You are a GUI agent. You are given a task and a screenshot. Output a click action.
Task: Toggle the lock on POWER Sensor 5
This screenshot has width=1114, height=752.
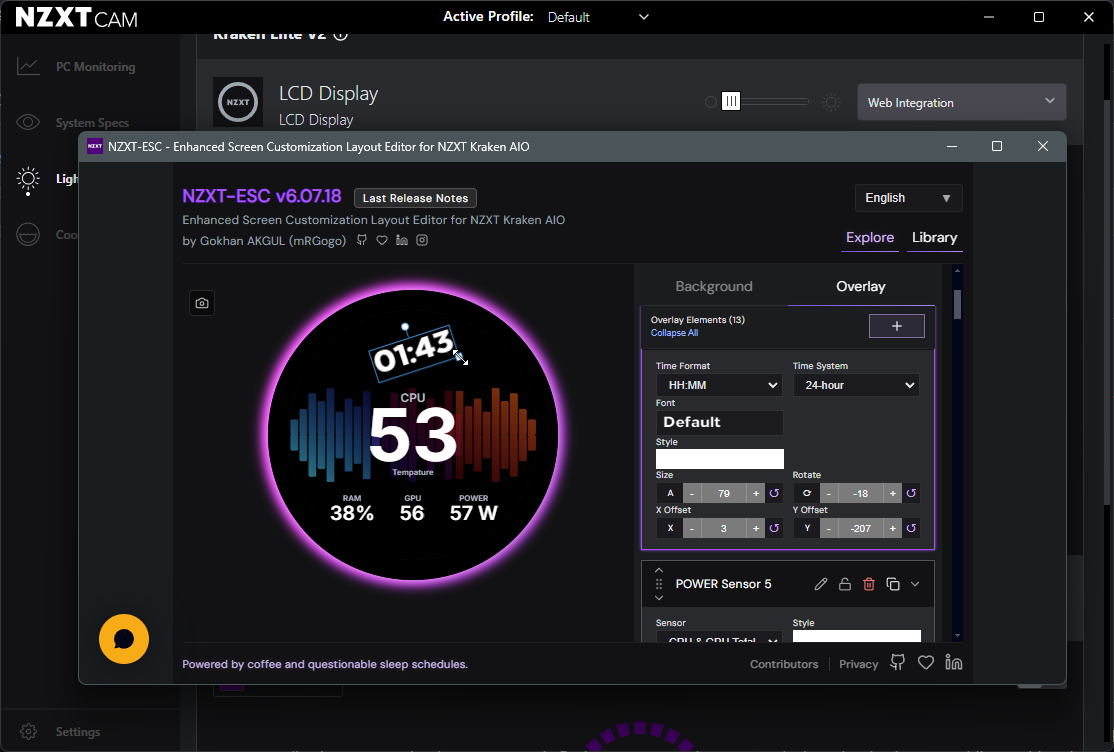point(845,584)
